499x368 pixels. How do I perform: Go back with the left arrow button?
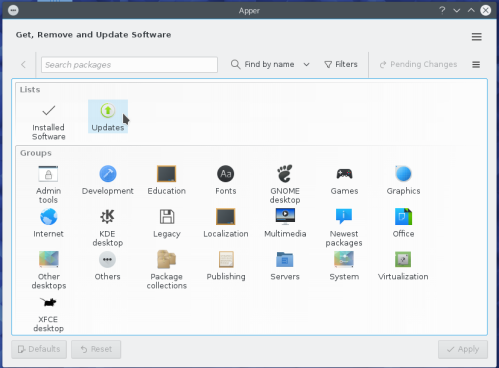pyautogui.click(x=23, y=64)
